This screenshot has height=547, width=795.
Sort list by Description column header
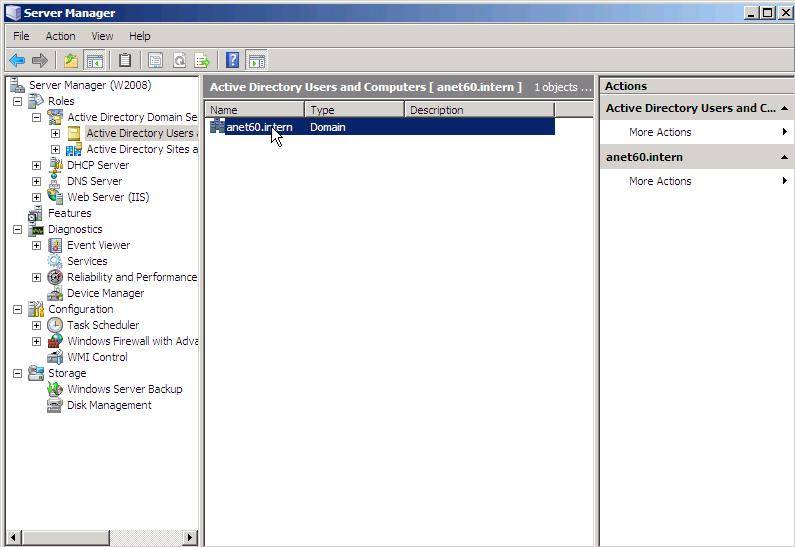click(x=480, y=110)
